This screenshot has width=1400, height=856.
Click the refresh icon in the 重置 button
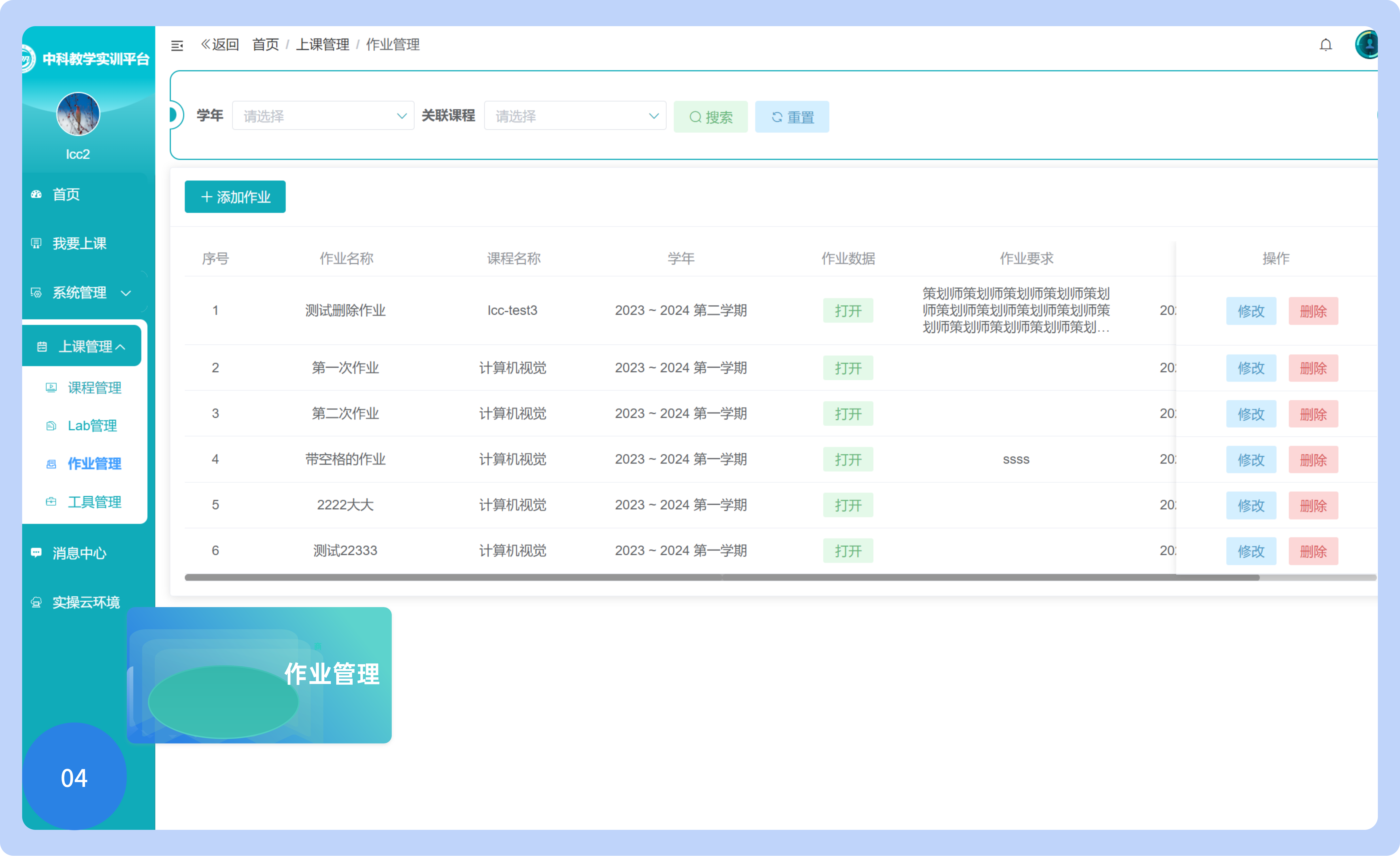click(x=777, y=117)
